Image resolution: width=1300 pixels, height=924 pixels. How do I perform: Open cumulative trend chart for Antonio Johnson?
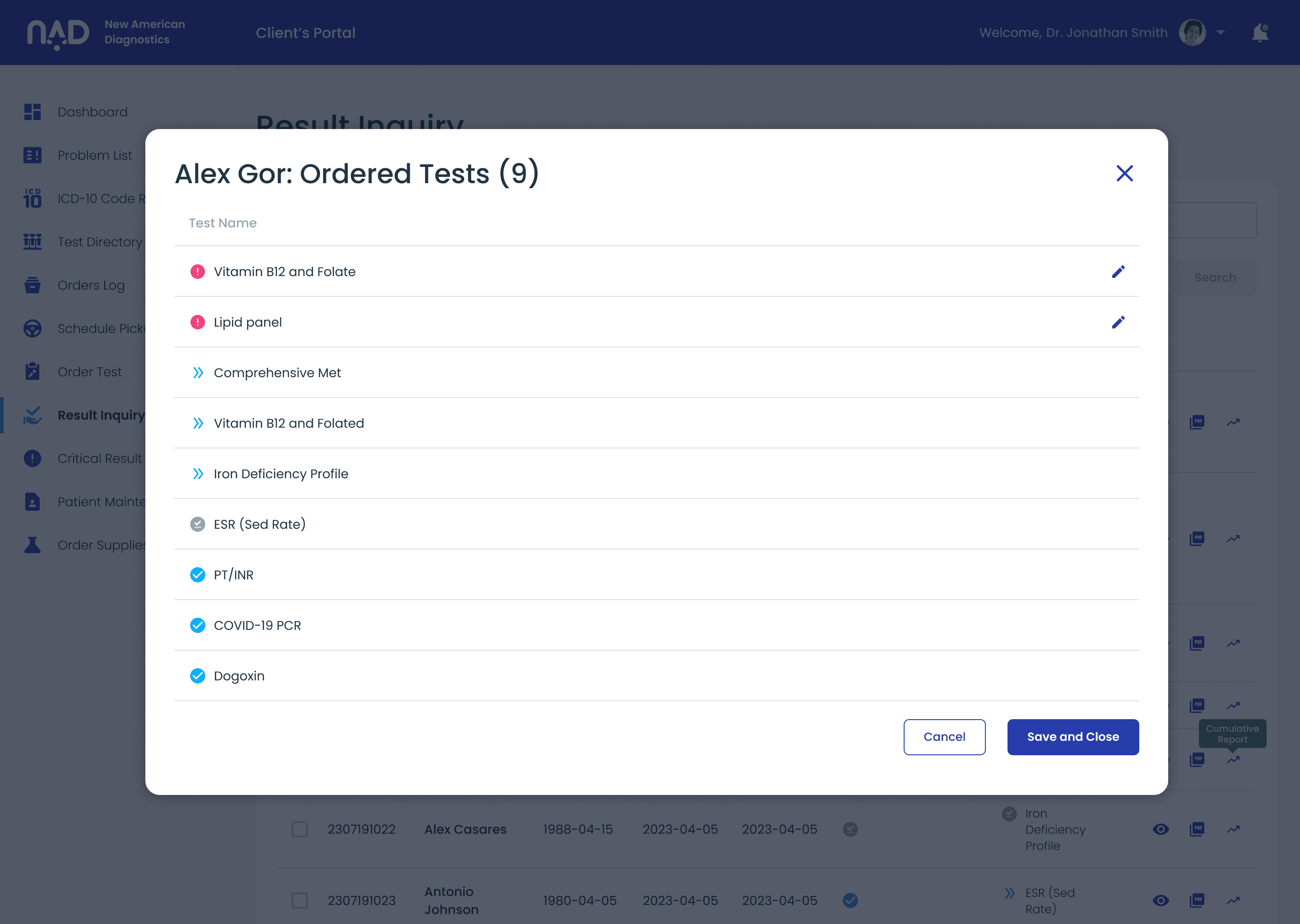tap(1233, 900)
